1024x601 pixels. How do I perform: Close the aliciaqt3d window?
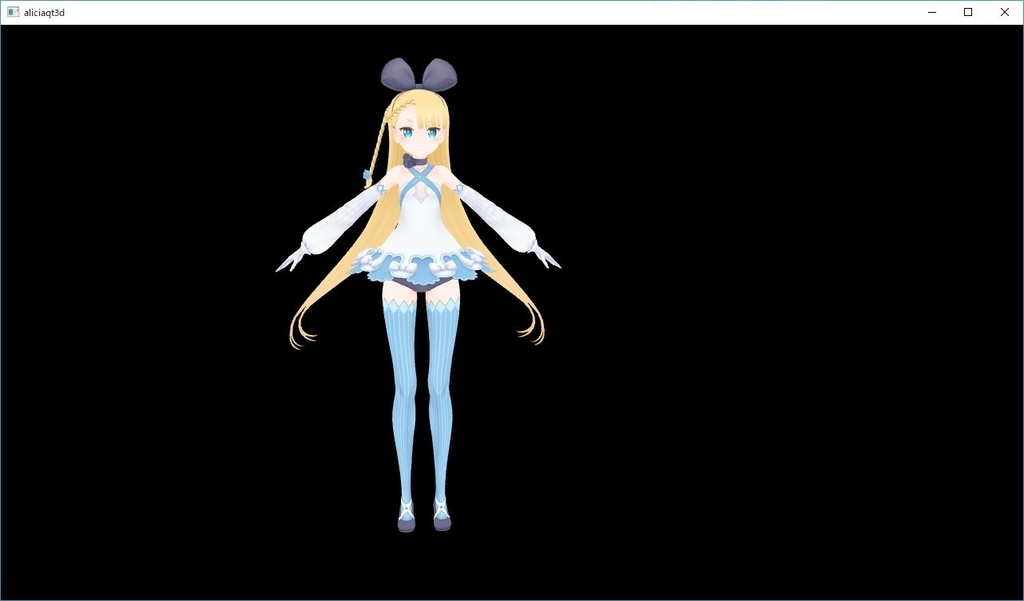tap(1005, 12)
